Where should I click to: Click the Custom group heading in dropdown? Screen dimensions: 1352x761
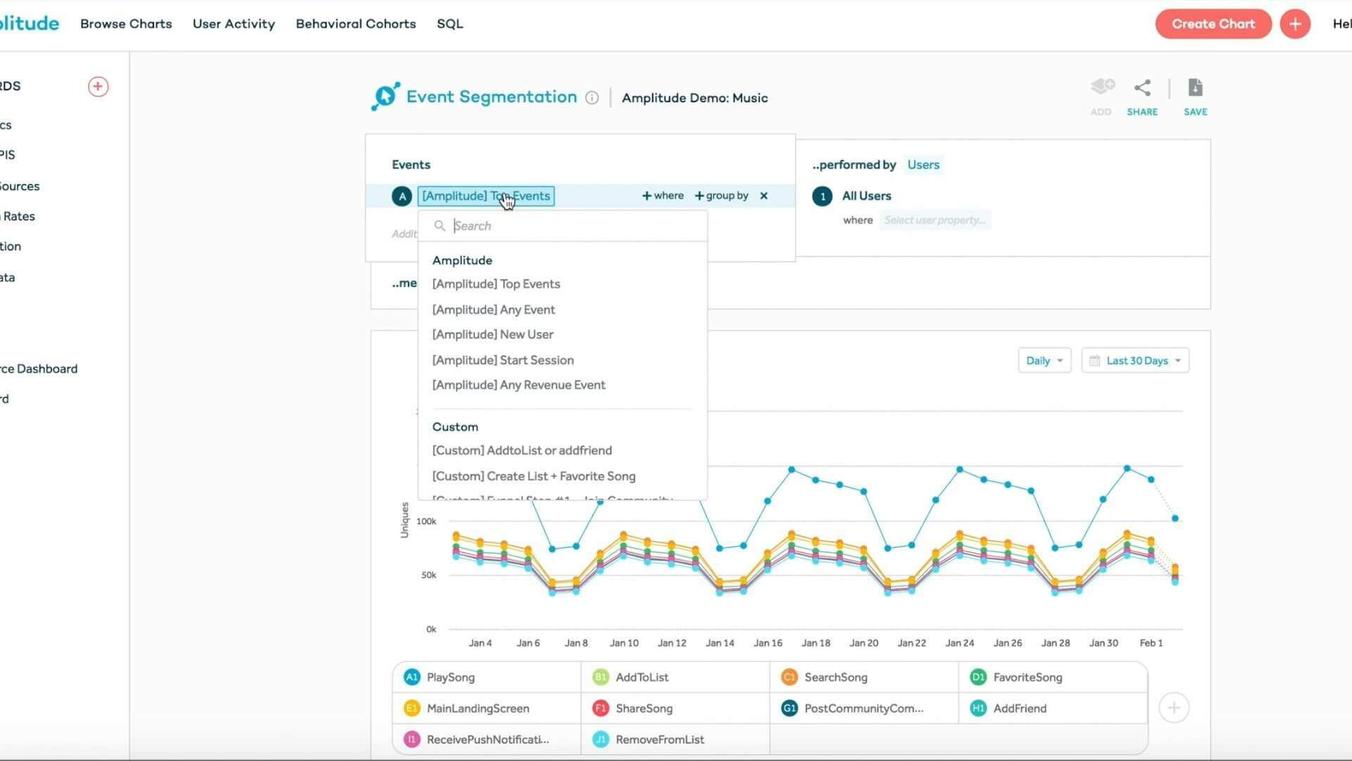(455, 427)
